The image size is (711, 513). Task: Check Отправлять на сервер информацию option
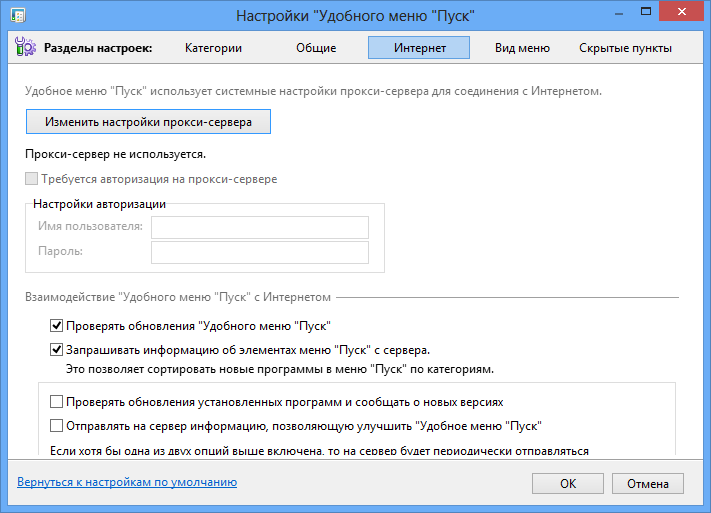click(56, 425)
